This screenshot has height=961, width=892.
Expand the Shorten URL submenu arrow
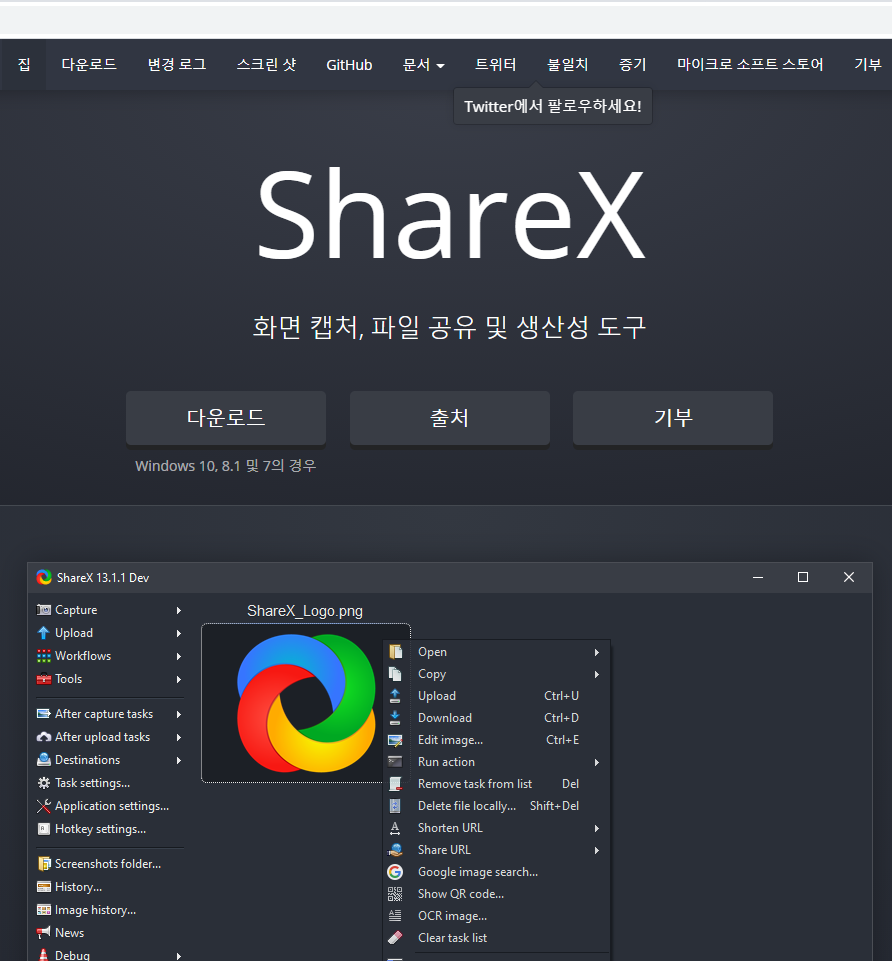pyautogui.click(x=596, y=828)
